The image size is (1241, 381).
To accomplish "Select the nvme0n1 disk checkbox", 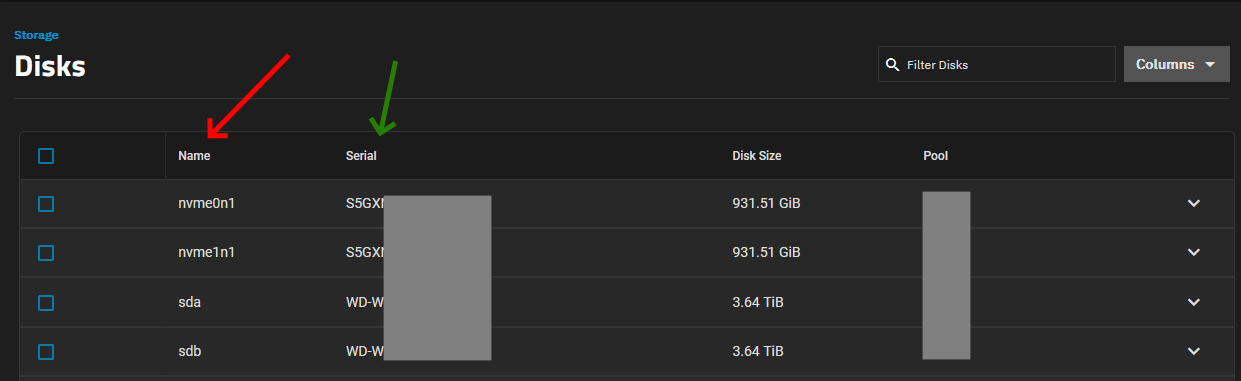I will [x=46, y=204].
